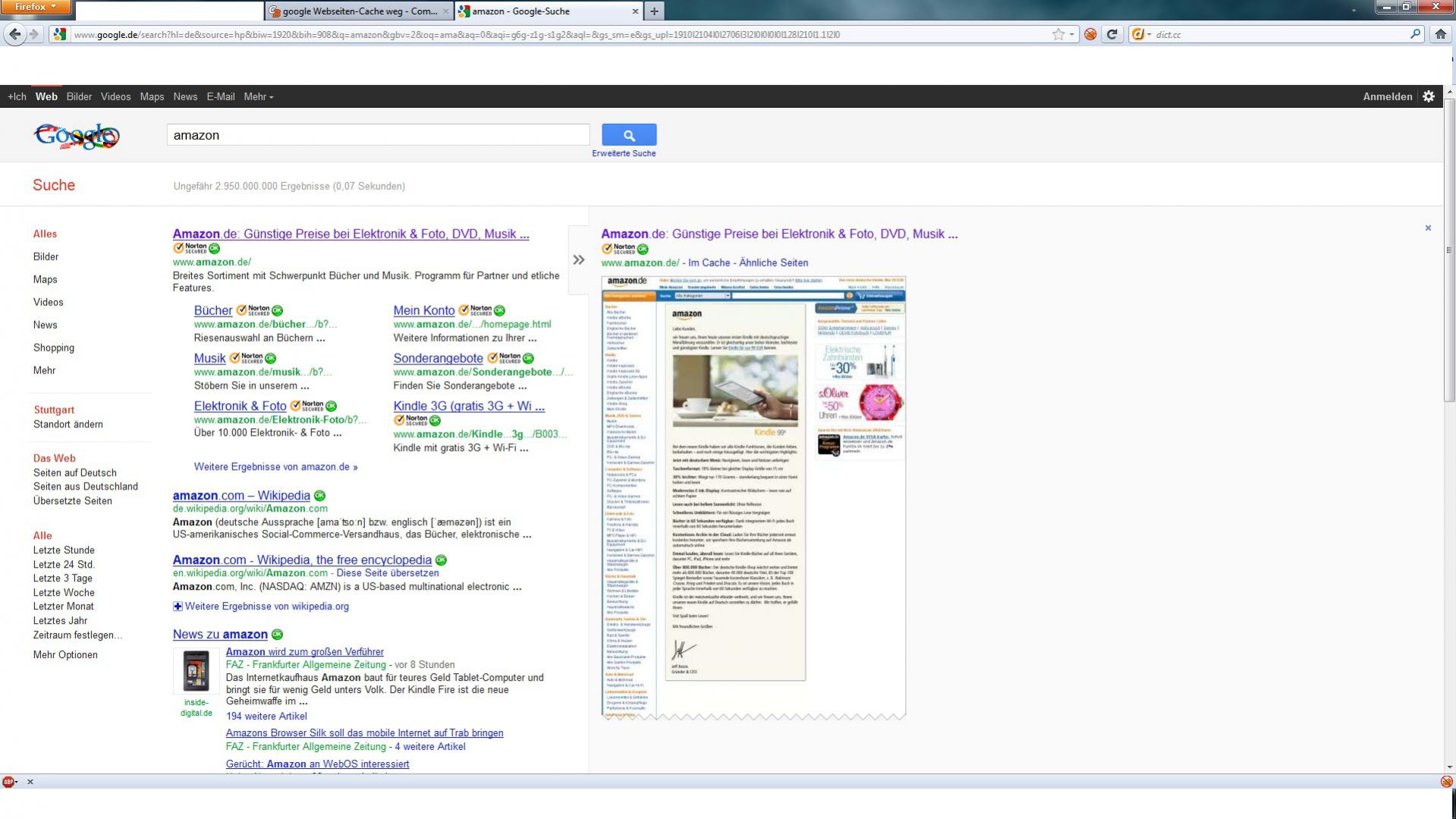
Task: Open the dict.cc search engine selector
Action: pyautogui.click(x=1140, y=34)
